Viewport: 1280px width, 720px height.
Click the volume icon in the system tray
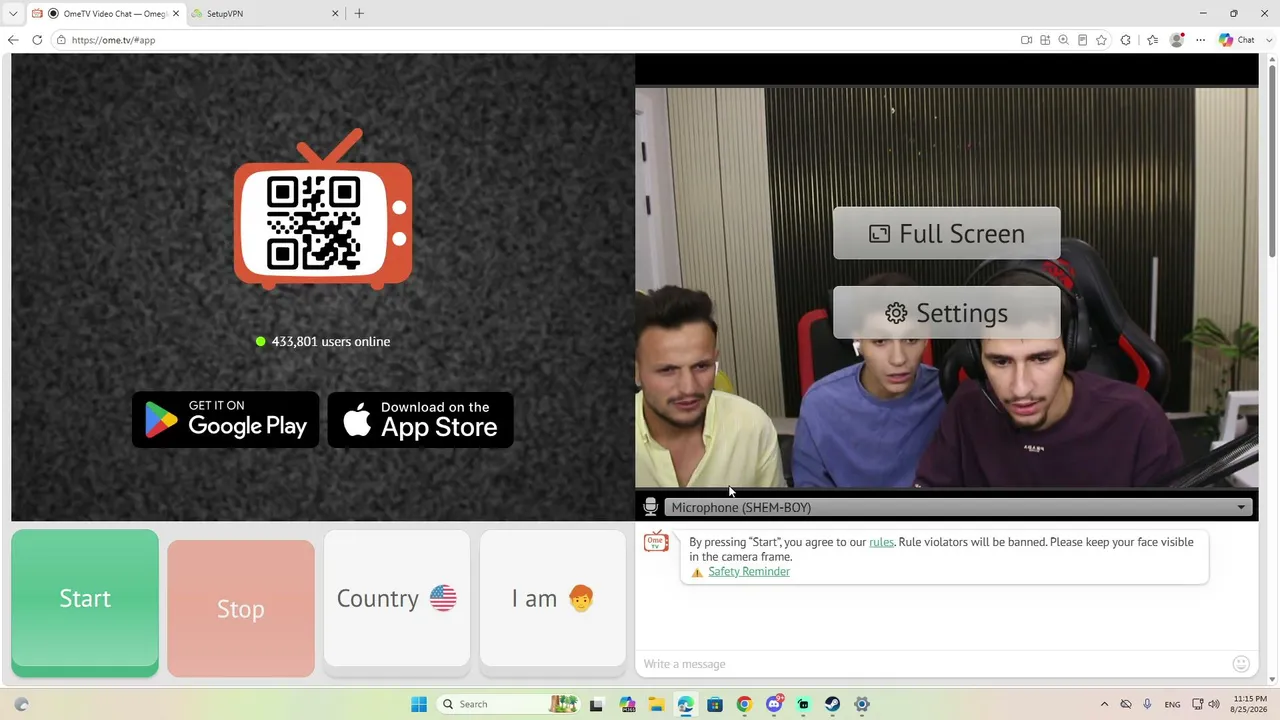(1215, 704)
